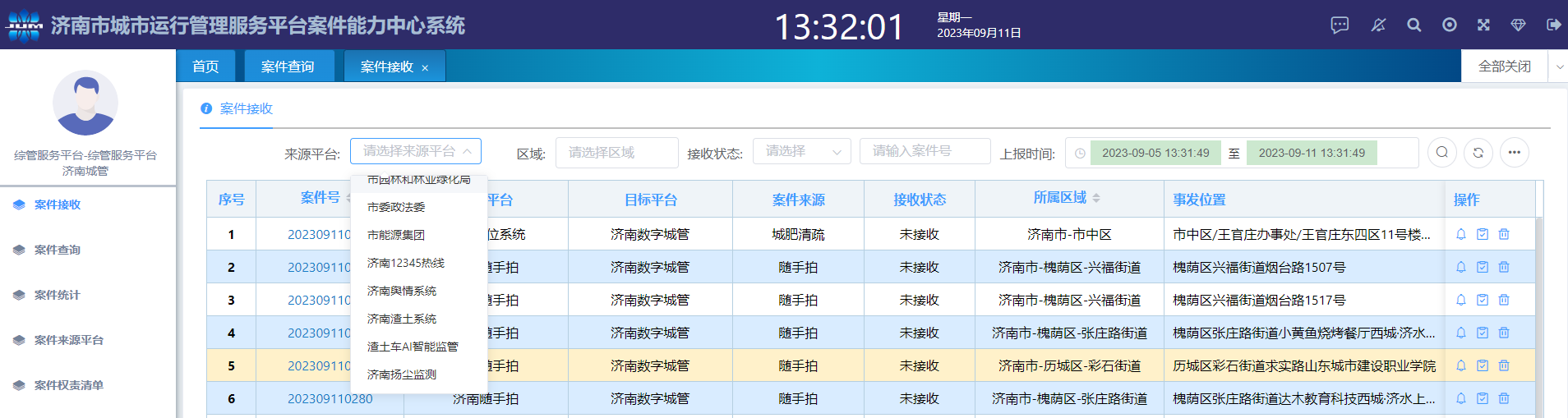1568x418 pixels.
Task: Sort by 所属区域 column arrows
Action: 1096,199
